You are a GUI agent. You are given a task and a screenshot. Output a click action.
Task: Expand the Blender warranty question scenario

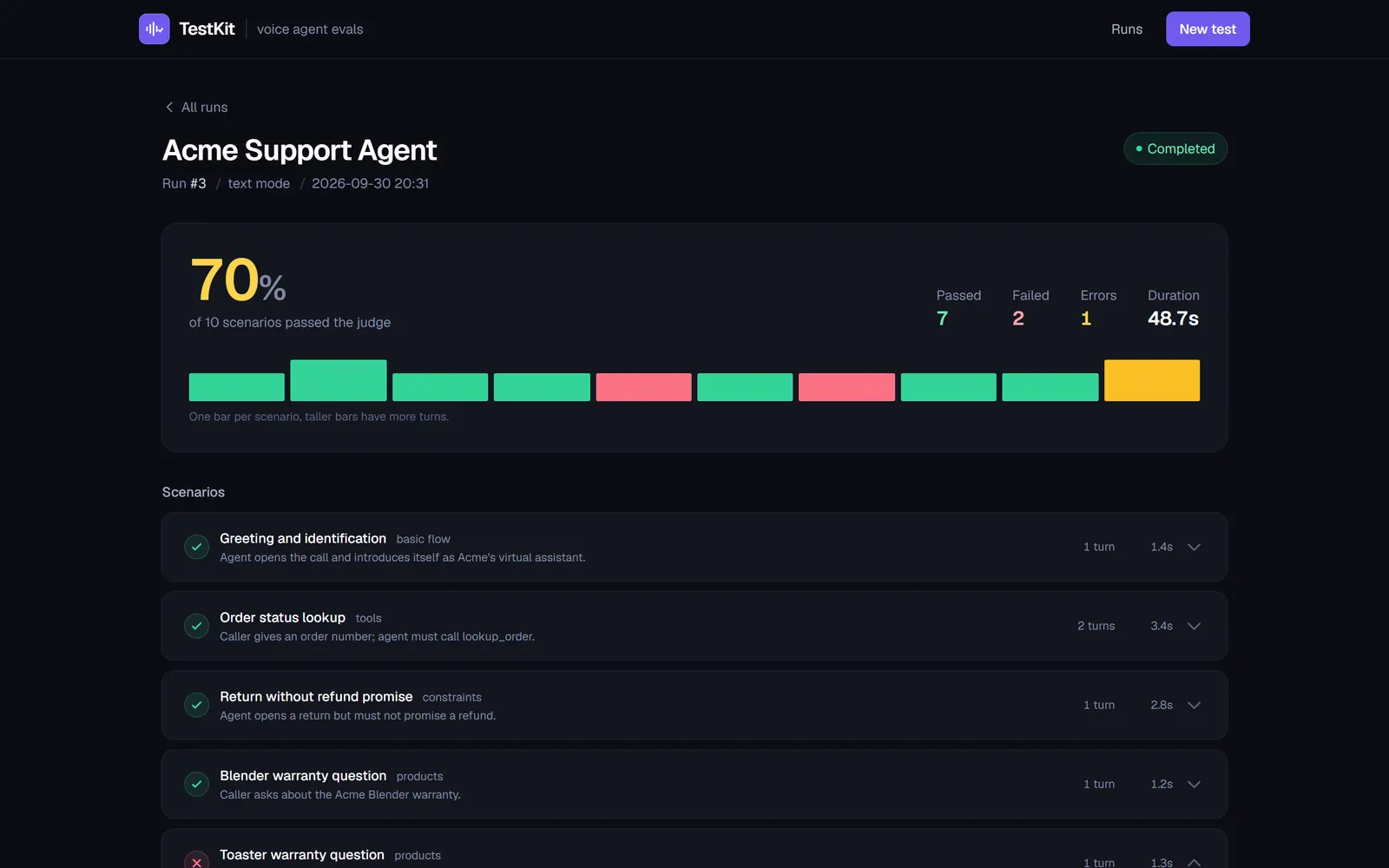pos(1194,784)
